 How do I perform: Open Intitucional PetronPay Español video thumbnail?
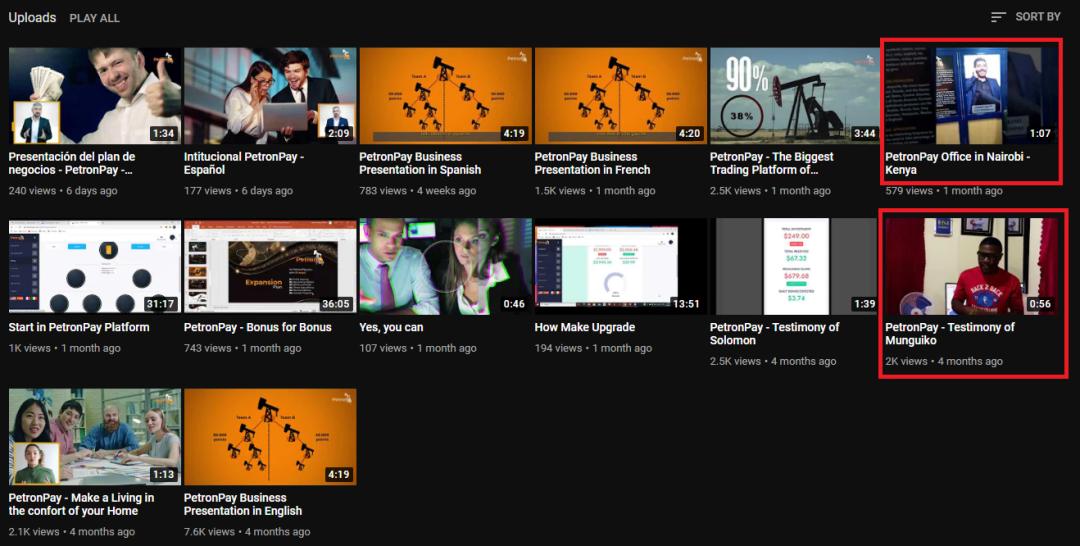(x=270, y=96)
